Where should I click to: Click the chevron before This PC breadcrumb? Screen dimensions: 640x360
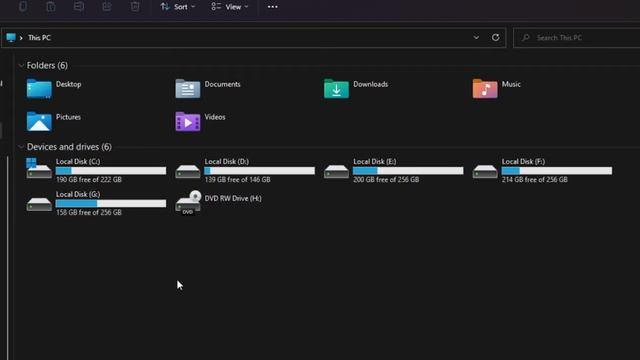point(21,38)
